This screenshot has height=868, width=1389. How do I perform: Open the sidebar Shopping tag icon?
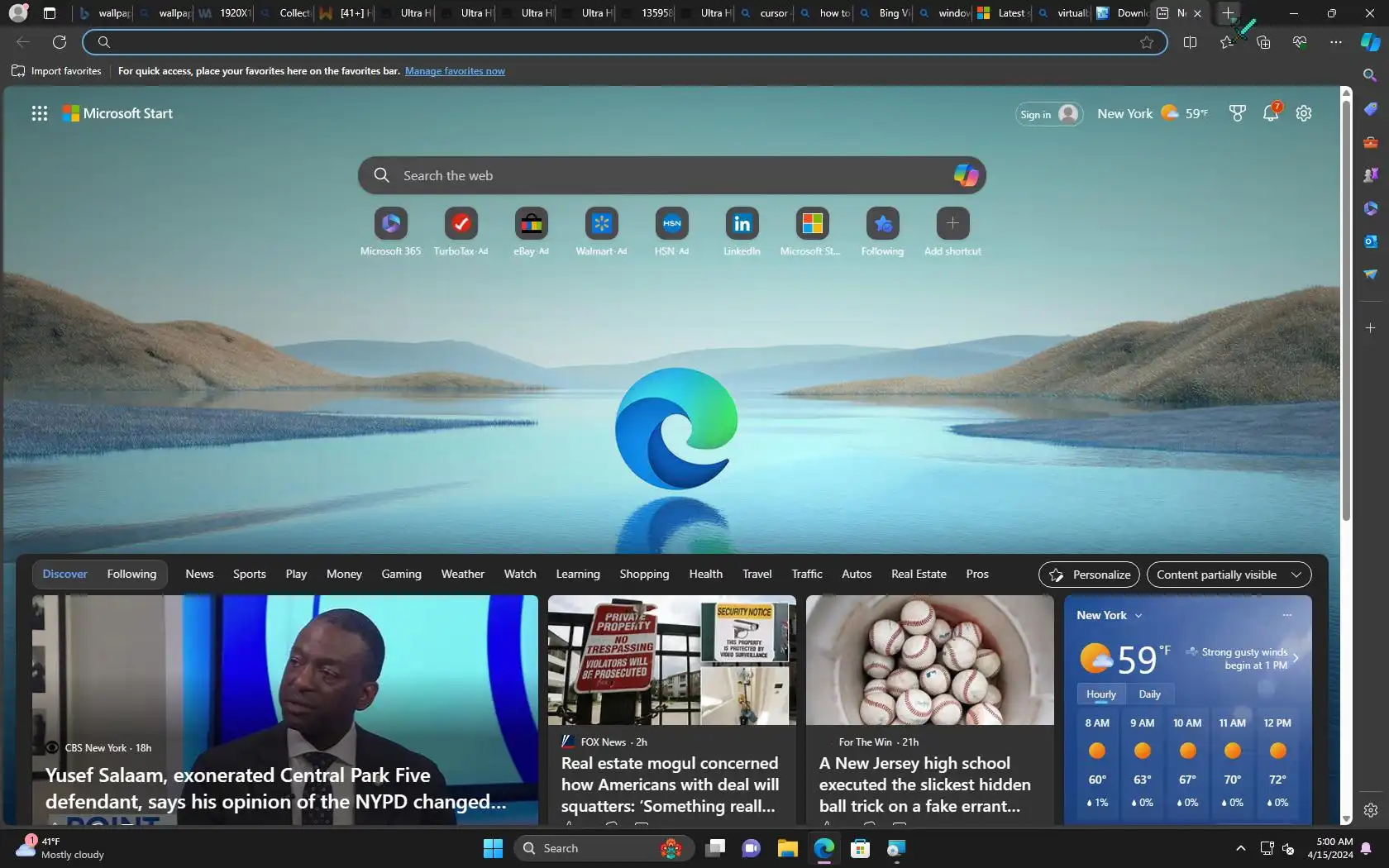pos(1370,109)
